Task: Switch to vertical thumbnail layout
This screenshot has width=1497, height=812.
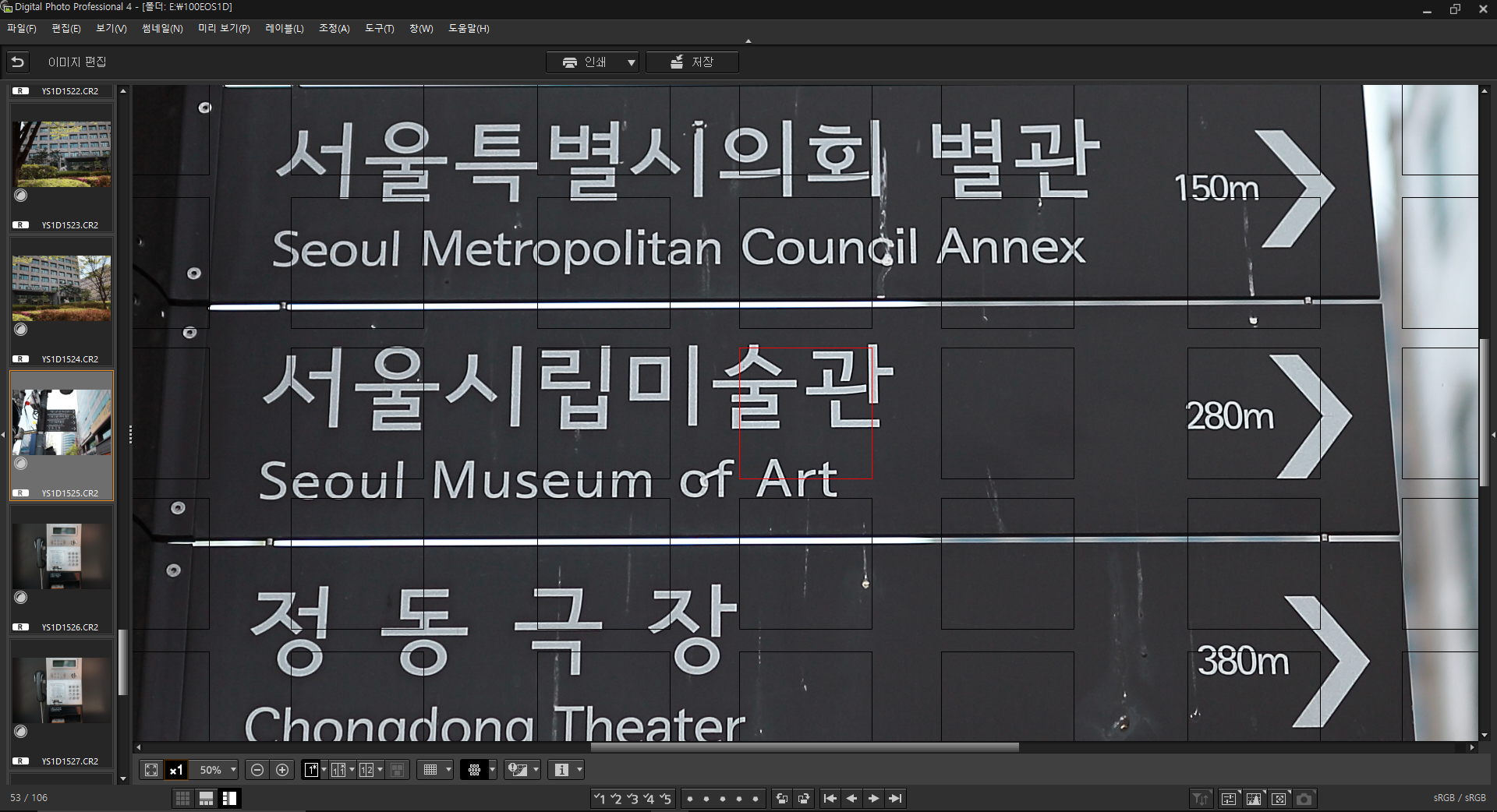Action: tap(230, 798)
